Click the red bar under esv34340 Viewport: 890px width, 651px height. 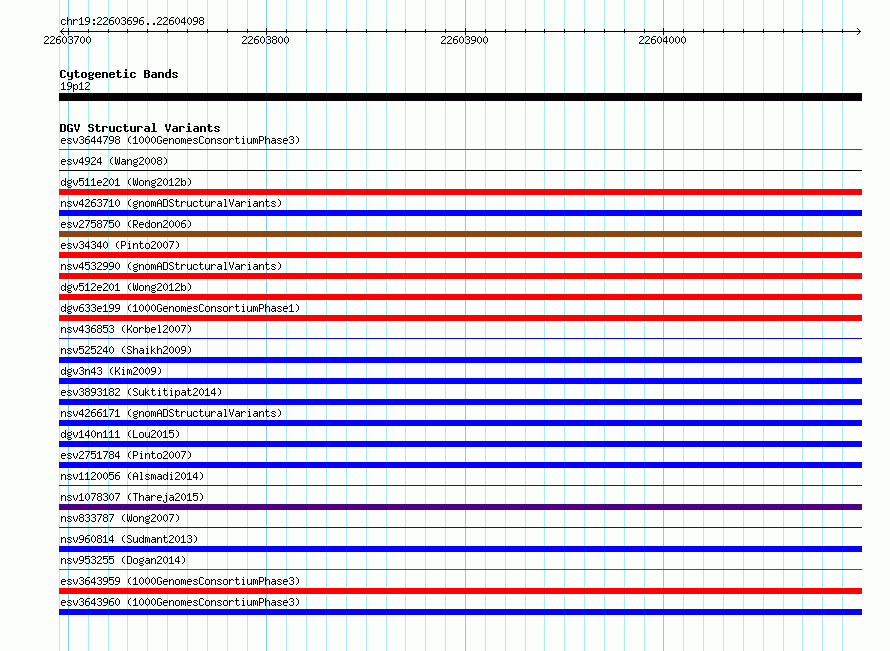tap(460, 255)
